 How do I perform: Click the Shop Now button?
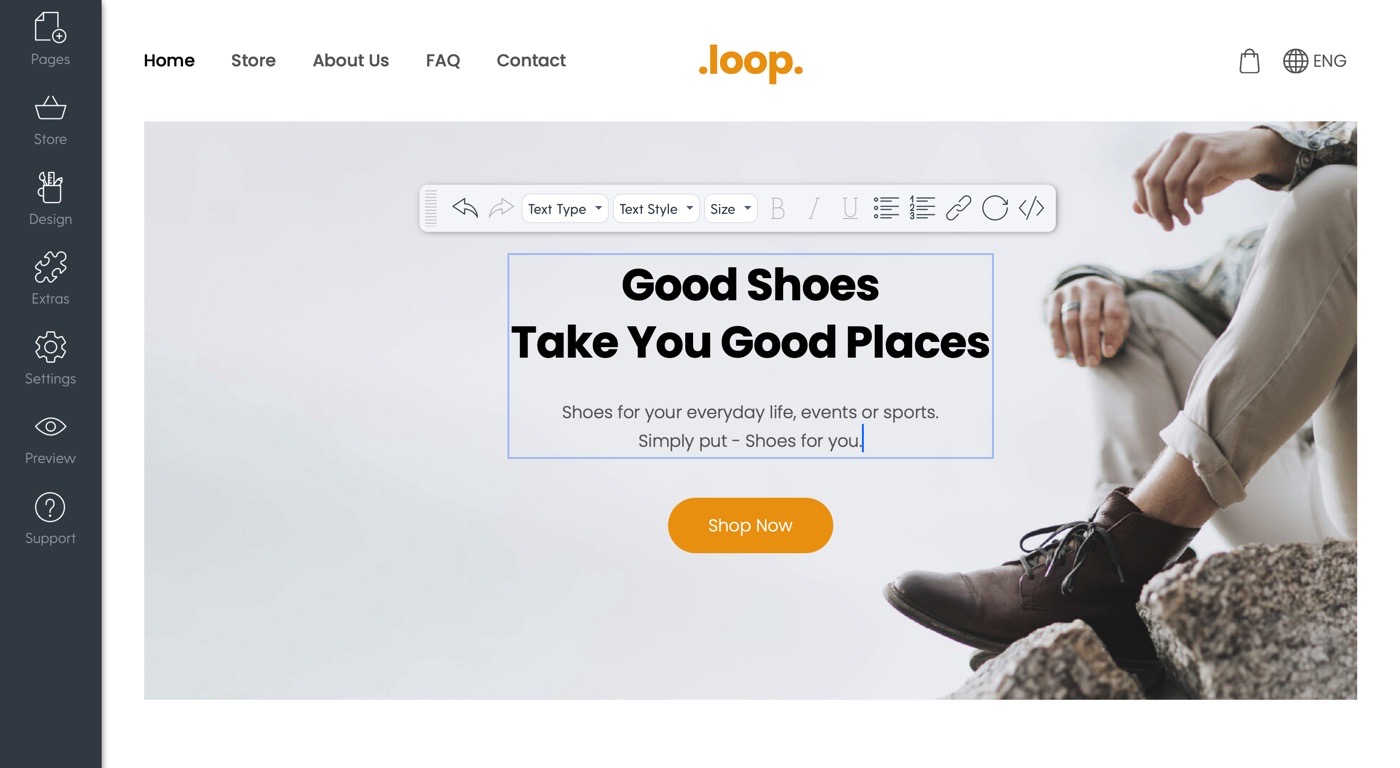(750, 525)
